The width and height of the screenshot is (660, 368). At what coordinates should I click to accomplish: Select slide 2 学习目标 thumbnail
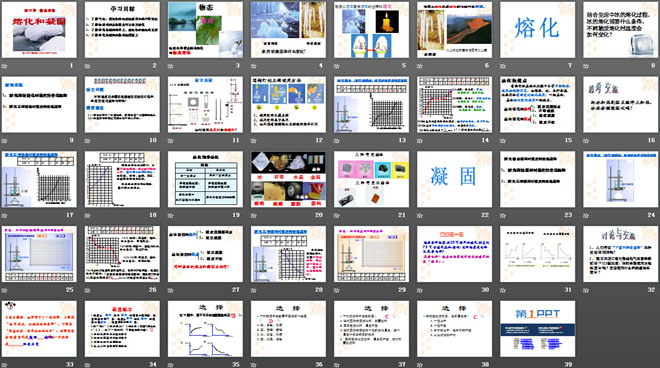[122, 29]
